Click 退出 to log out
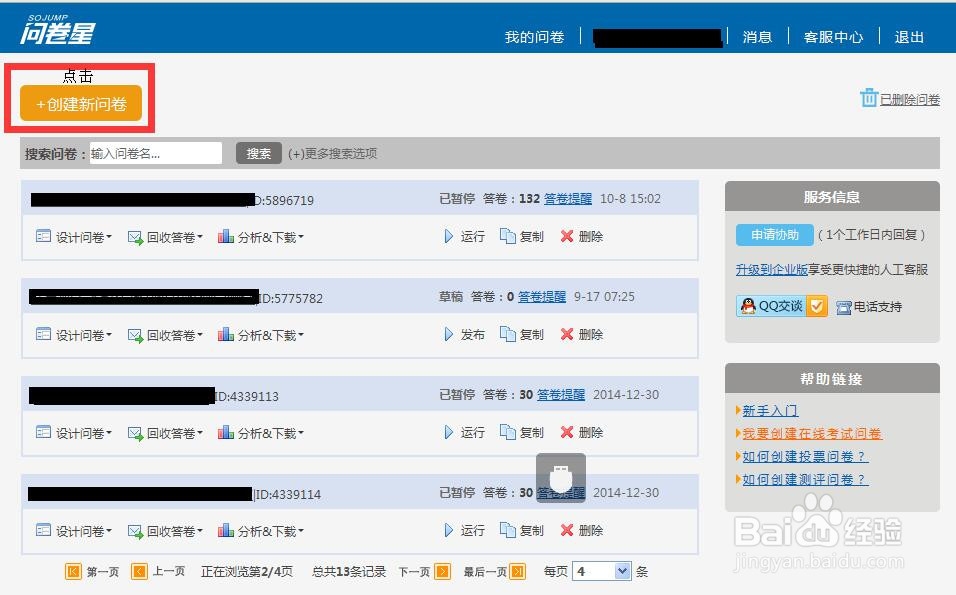The width and height of the screenshot is (956, 595). (909, 37)
